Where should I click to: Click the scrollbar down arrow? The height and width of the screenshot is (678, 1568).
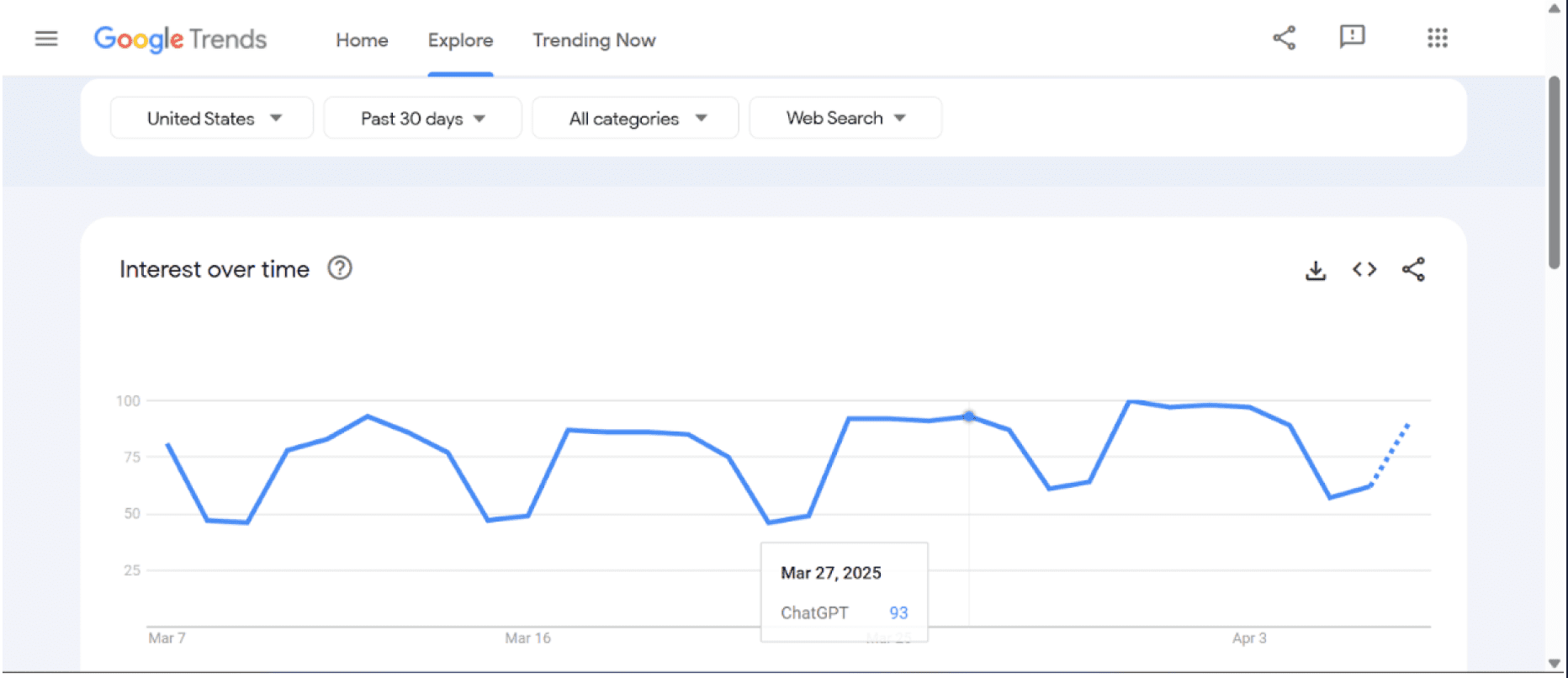click(x=1555, y=664)
